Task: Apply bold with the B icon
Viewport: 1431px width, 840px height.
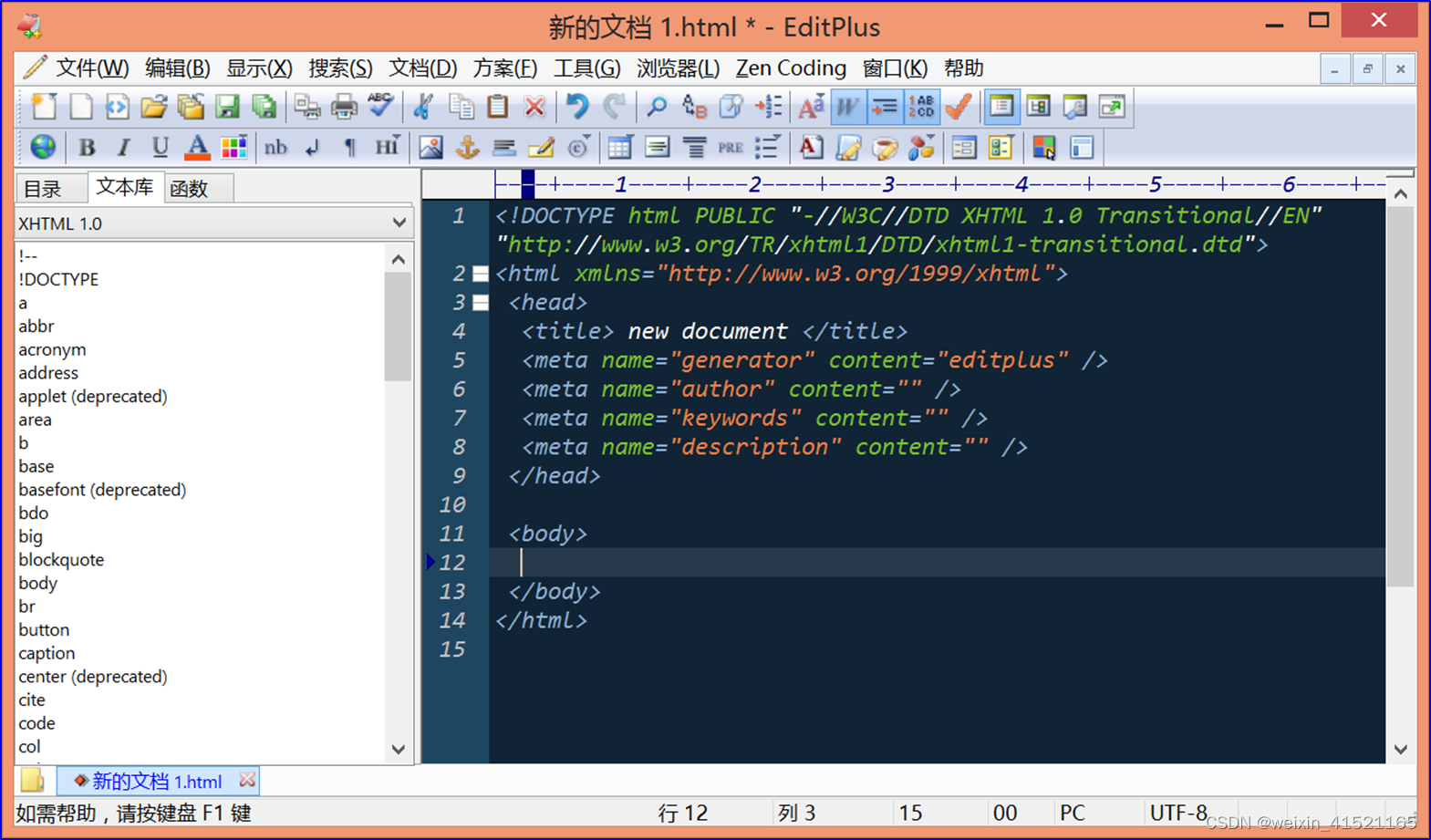Action: click(x=87, y=147)
